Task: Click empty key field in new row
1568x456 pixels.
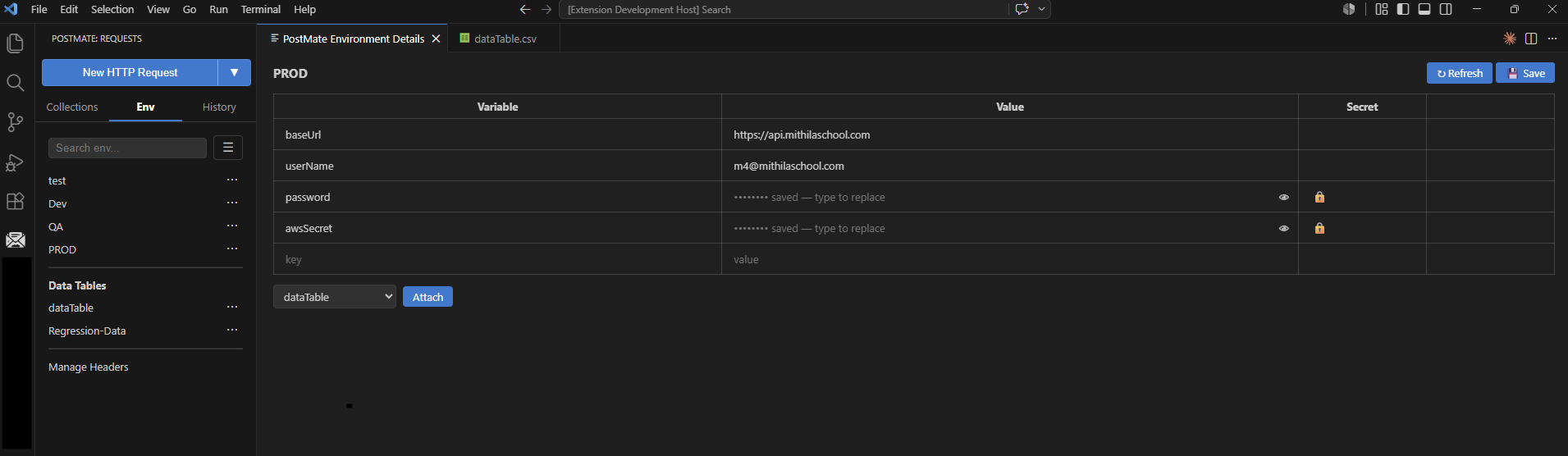Action: [497, 259]
